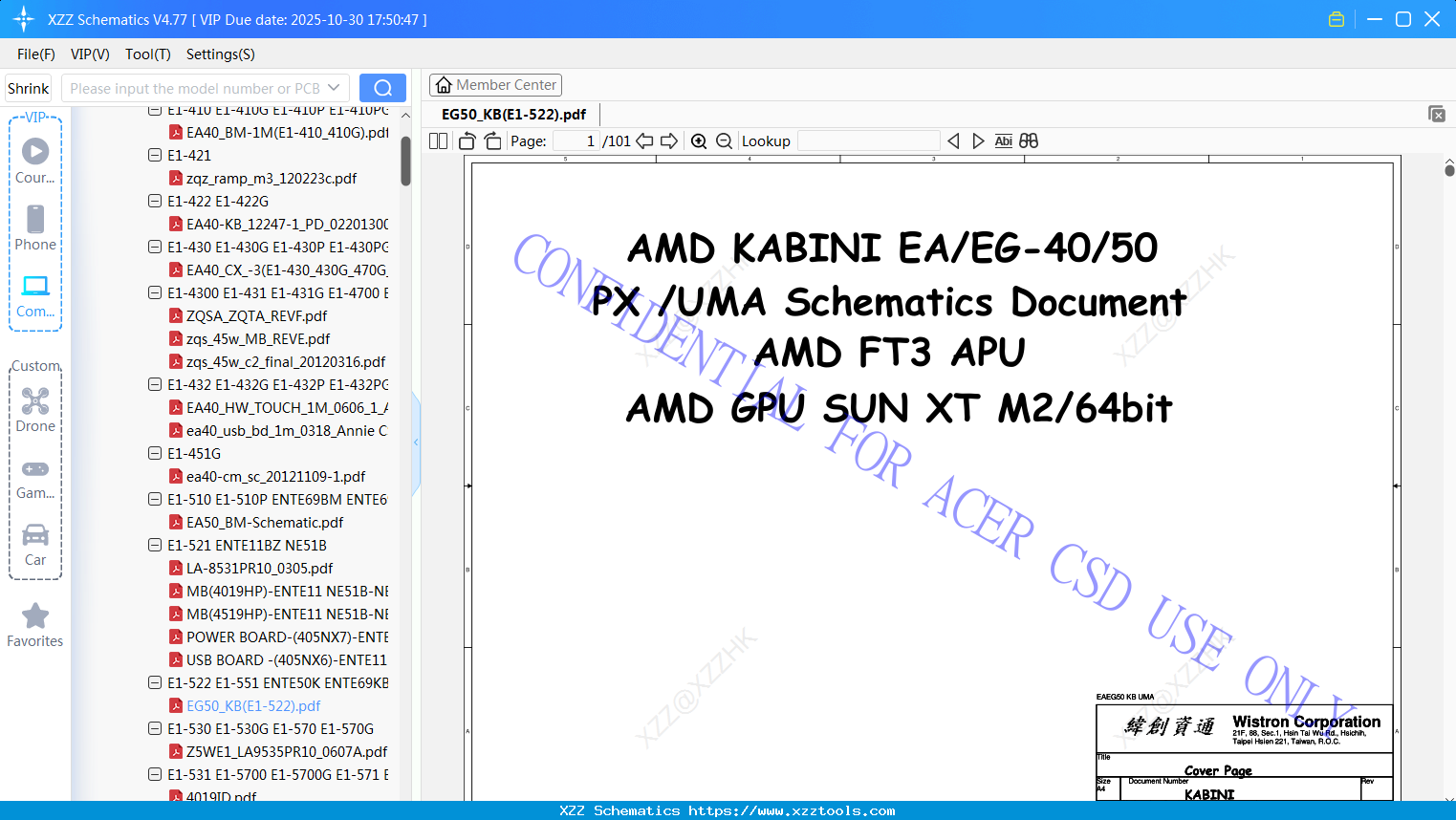Viewport: 1456px width, 820px height.
Task: Rotate the page counterclockwise
Action: pyautogui.click(x=467, y=140)
